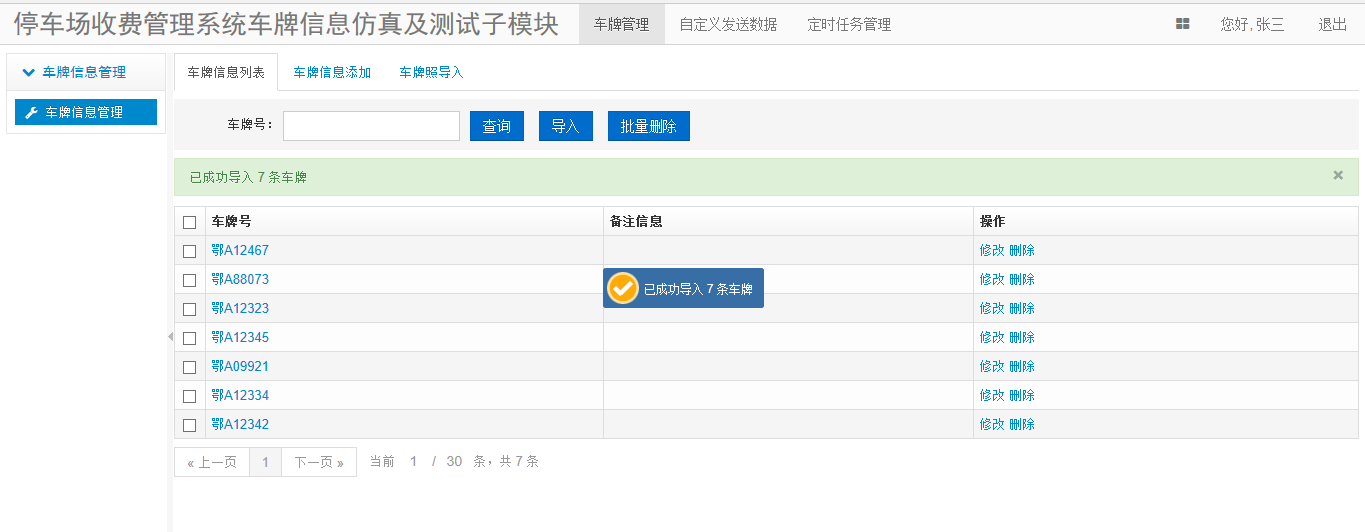Click 修改 for plate 鄂A88073
Screen dimensions: 1365x532
(x=992, y=279)
